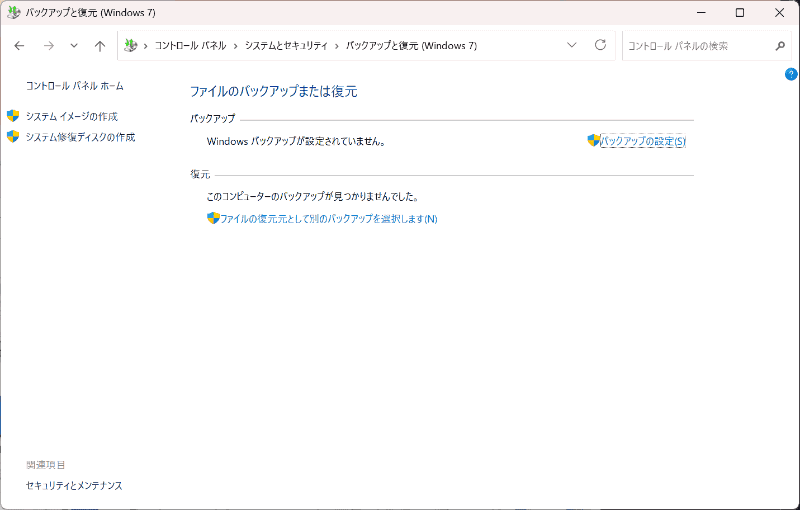This screenshot has height=510, width=800.
Task: Click the バックアップ section label
Action: [212, 118]
